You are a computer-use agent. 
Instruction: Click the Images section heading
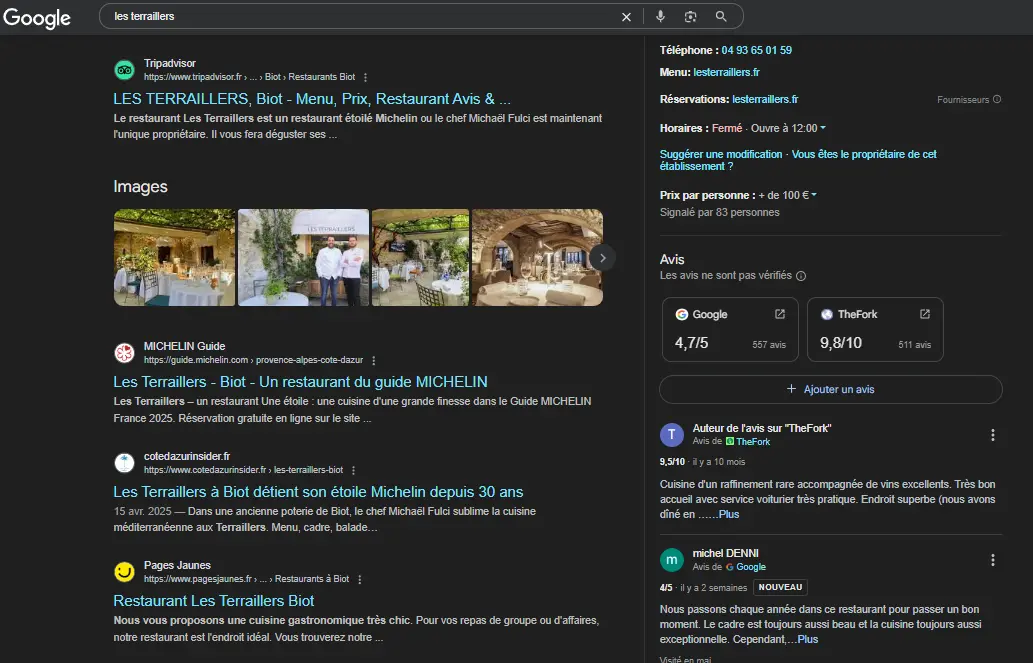tap(140, 187)
